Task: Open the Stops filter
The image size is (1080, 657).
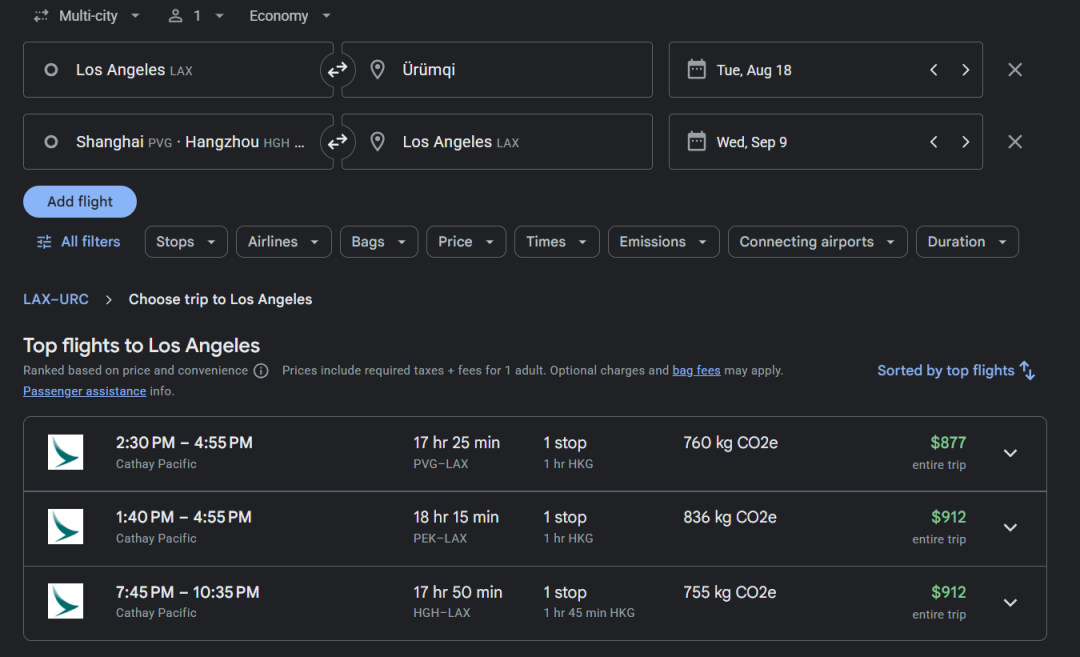Action: [186, 242]
